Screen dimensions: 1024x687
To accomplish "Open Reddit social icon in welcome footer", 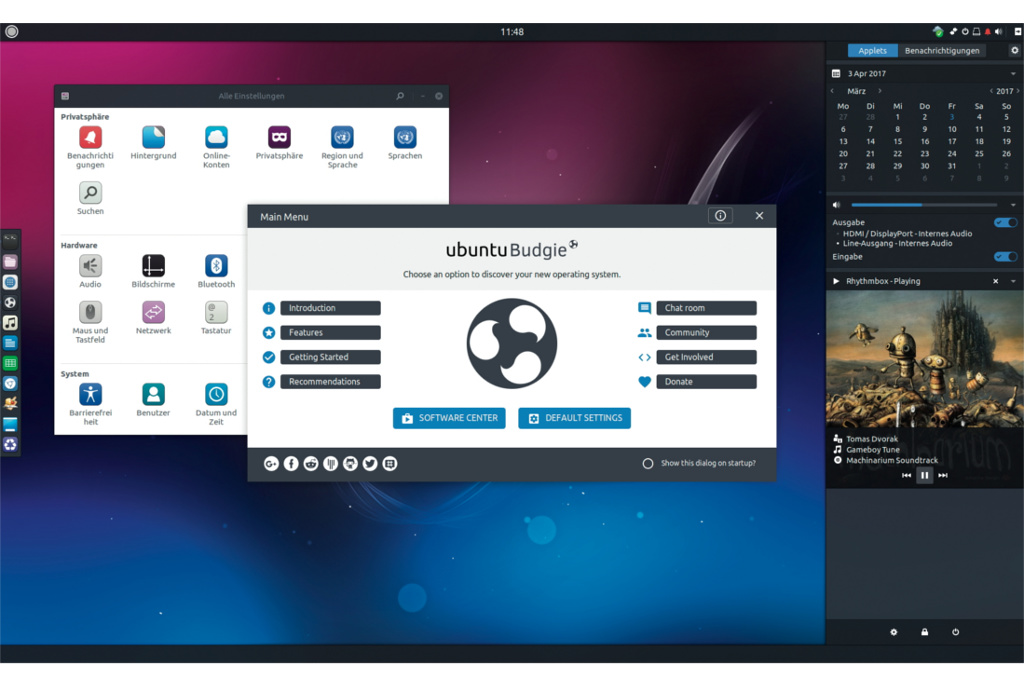I will 311,464.
